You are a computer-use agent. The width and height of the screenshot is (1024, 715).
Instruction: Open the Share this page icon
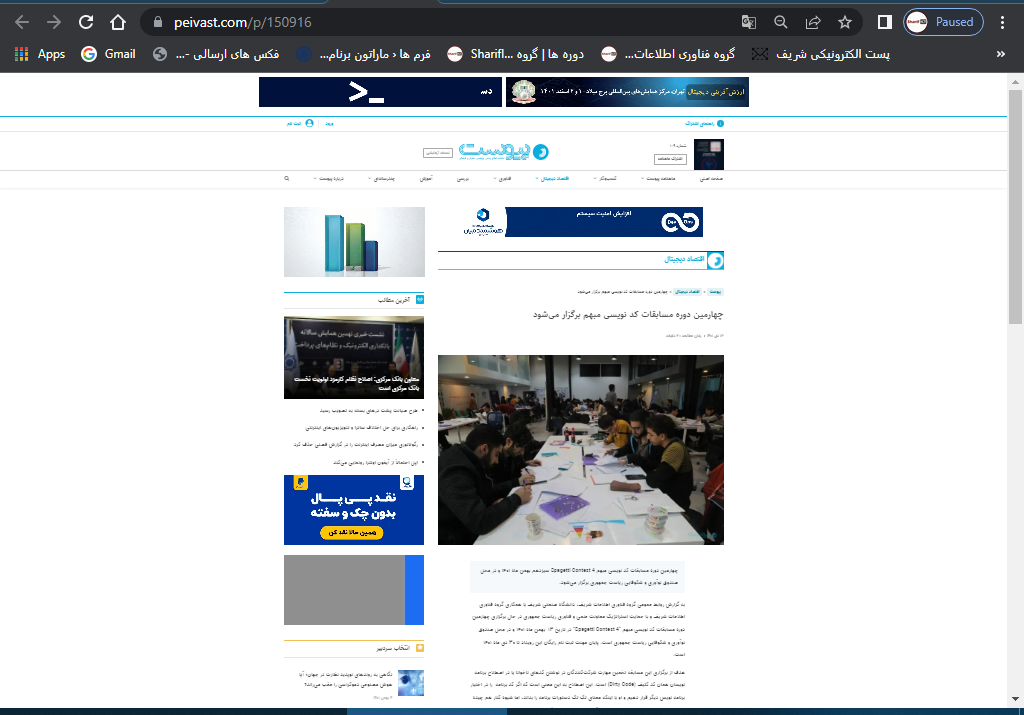tap(813, 22)
